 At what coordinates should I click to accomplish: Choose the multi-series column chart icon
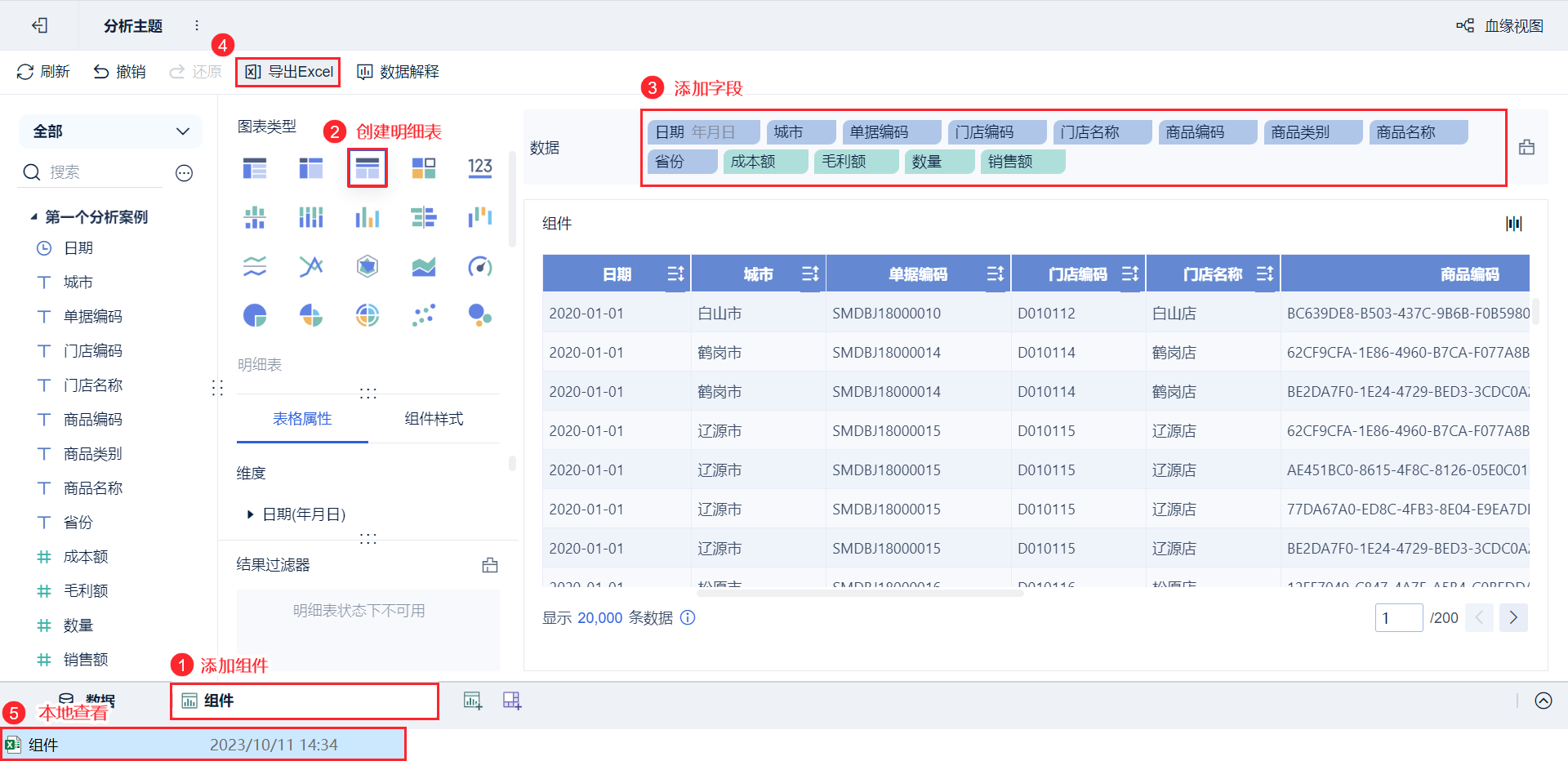(367, 217)
